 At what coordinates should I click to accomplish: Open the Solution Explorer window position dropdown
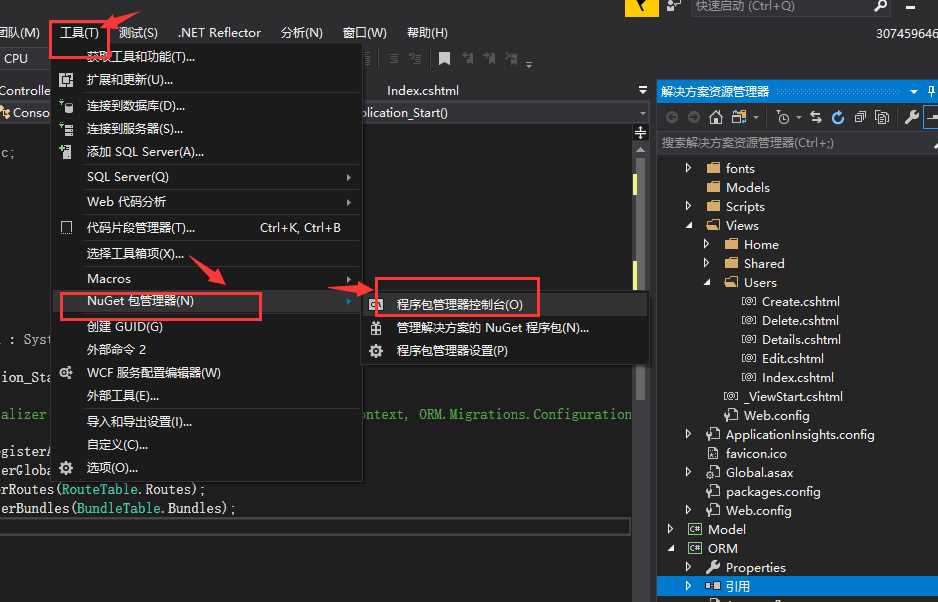(x=913, y=92)
